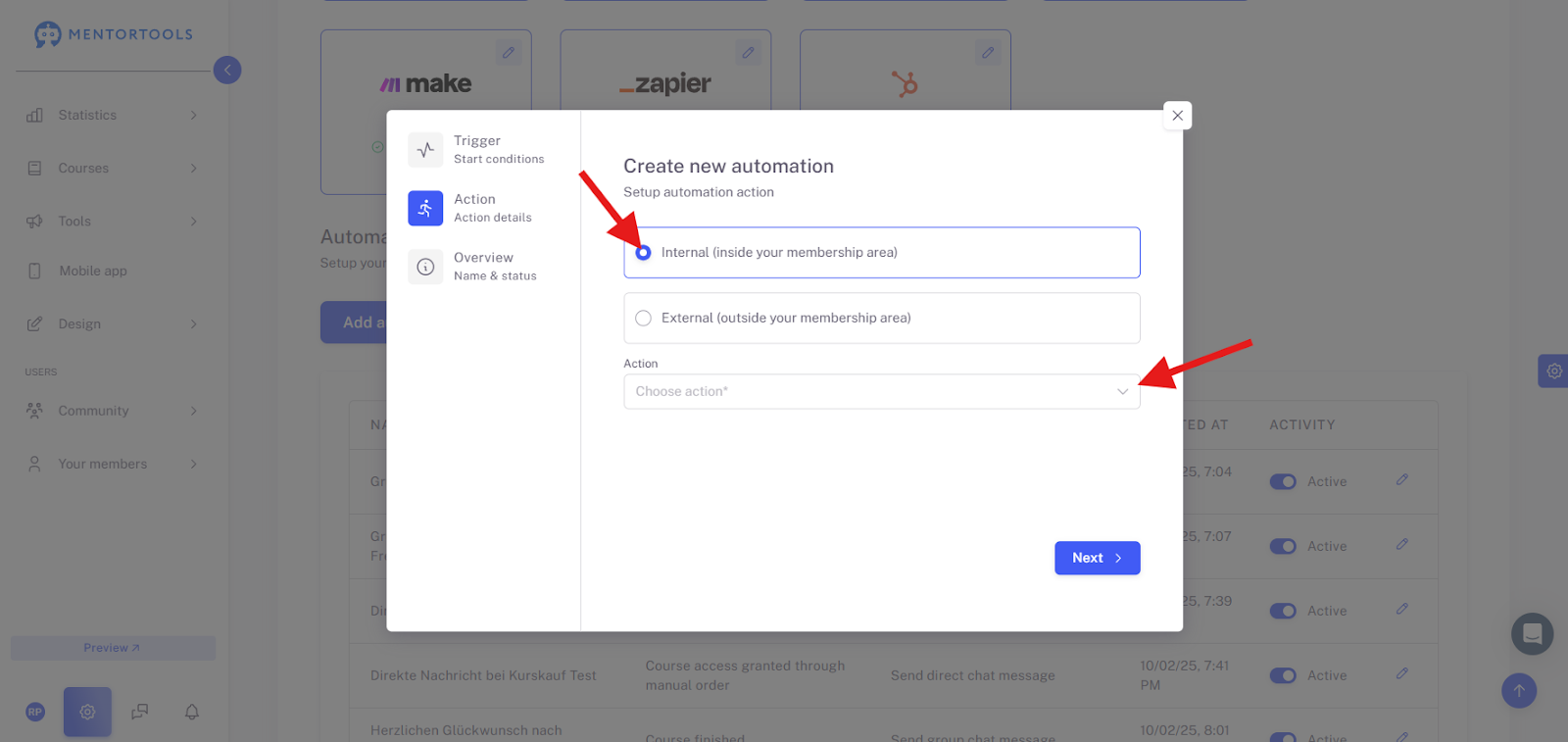Click the bell notifications icon
1568x742 pixels.
click(192, 712)
